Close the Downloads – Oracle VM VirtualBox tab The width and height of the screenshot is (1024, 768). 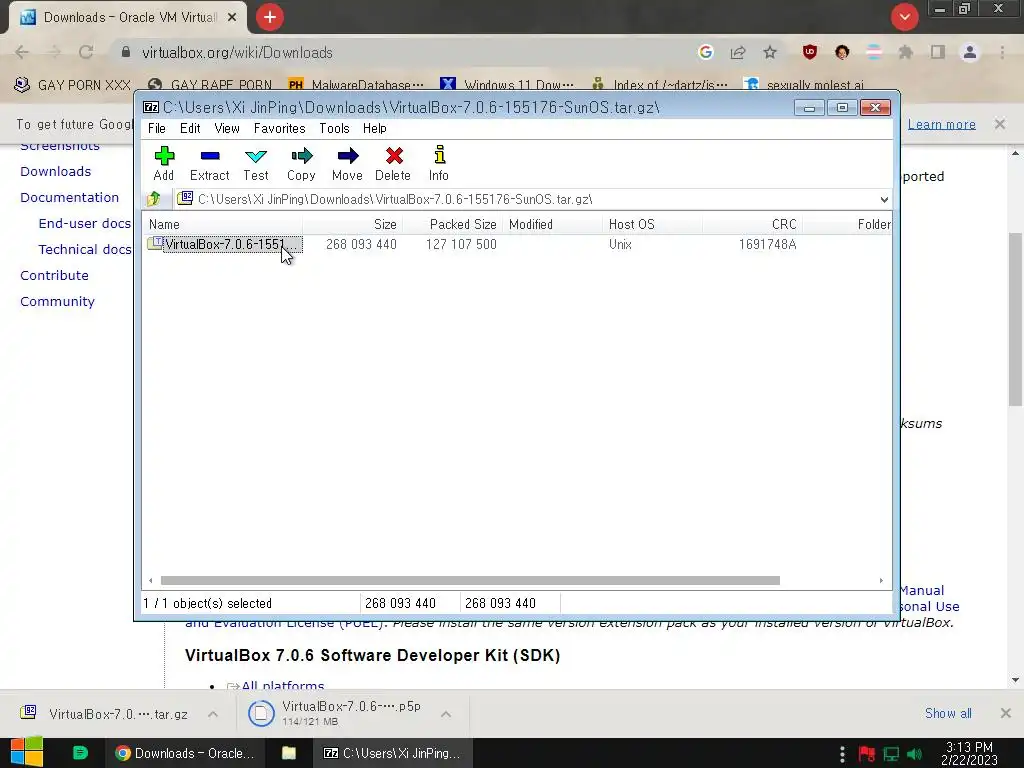coord(232,18)
